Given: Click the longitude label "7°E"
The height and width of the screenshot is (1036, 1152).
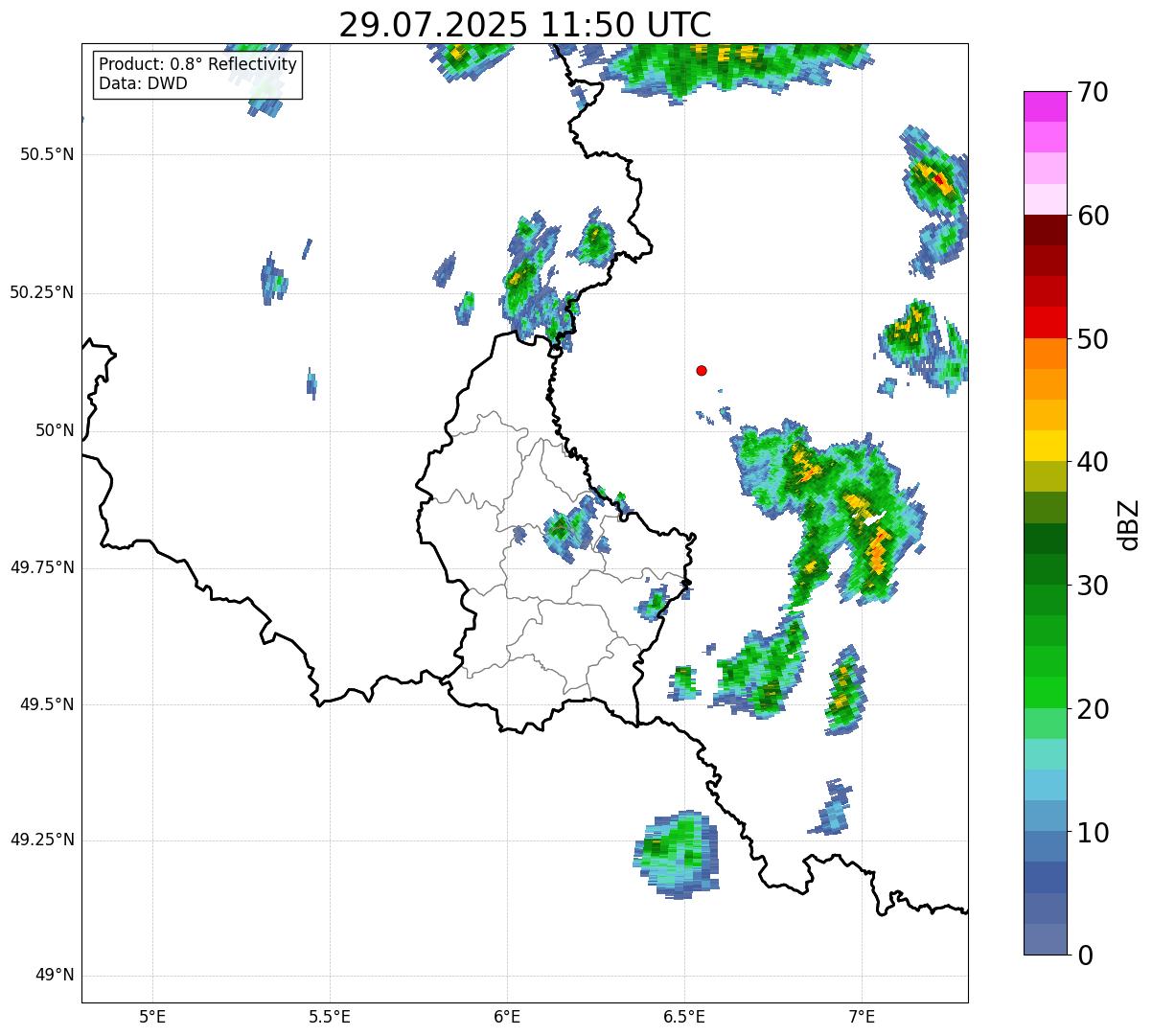Looking at the screenshot, I should (862, 1017).
